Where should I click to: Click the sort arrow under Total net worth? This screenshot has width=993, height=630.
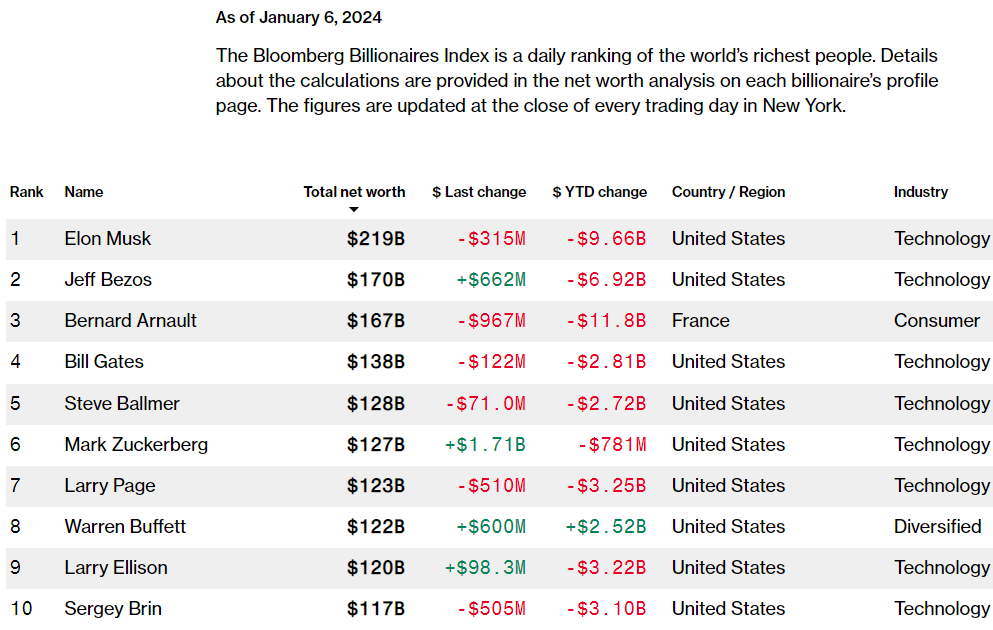pos(353,210)
